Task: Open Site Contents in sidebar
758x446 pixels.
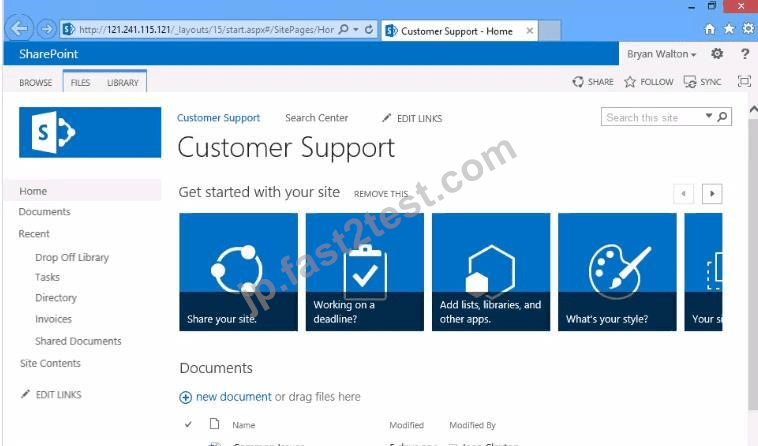Action: 50,363
